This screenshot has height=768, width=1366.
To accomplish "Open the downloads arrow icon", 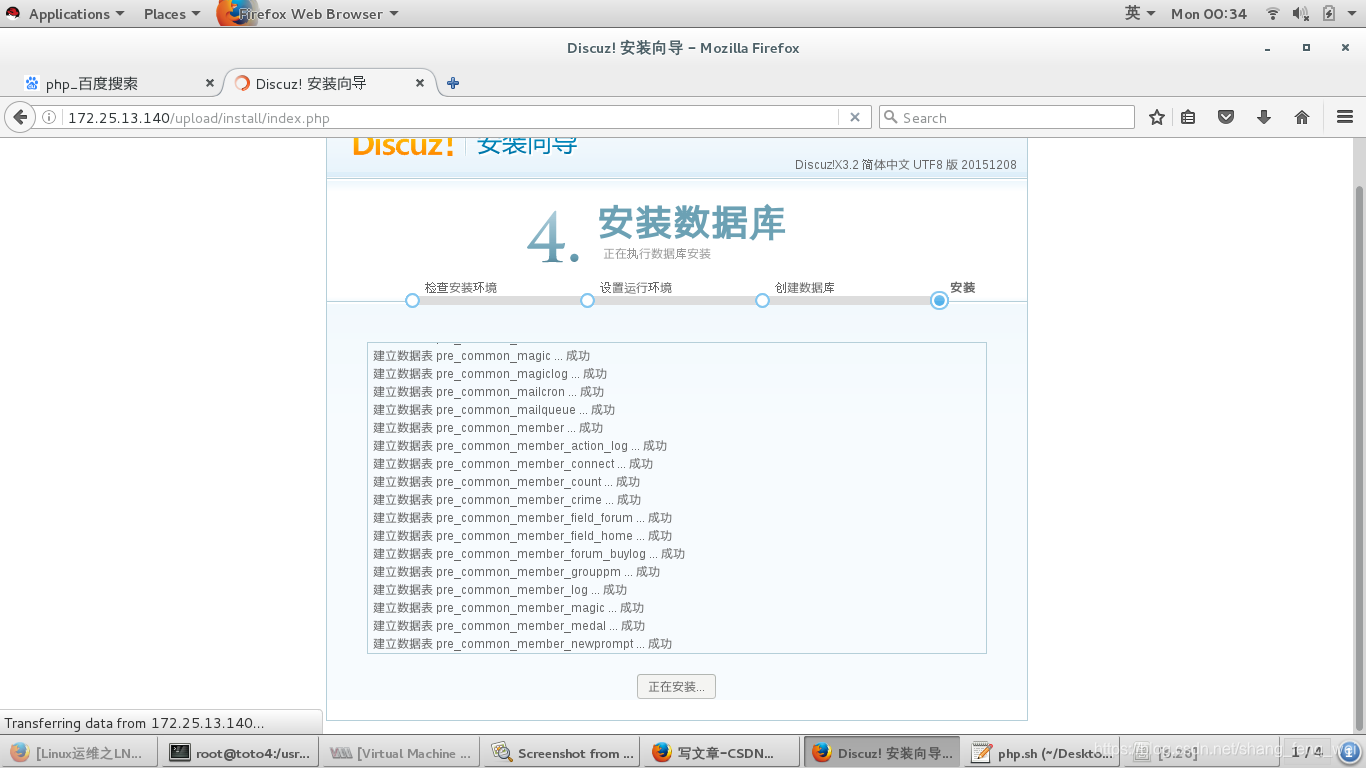I will click(1264, 117).
